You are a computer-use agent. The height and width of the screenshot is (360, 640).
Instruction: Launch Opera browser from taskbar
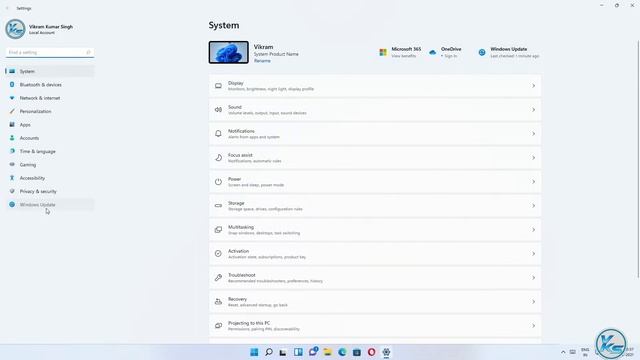click(x=371, y=352)
